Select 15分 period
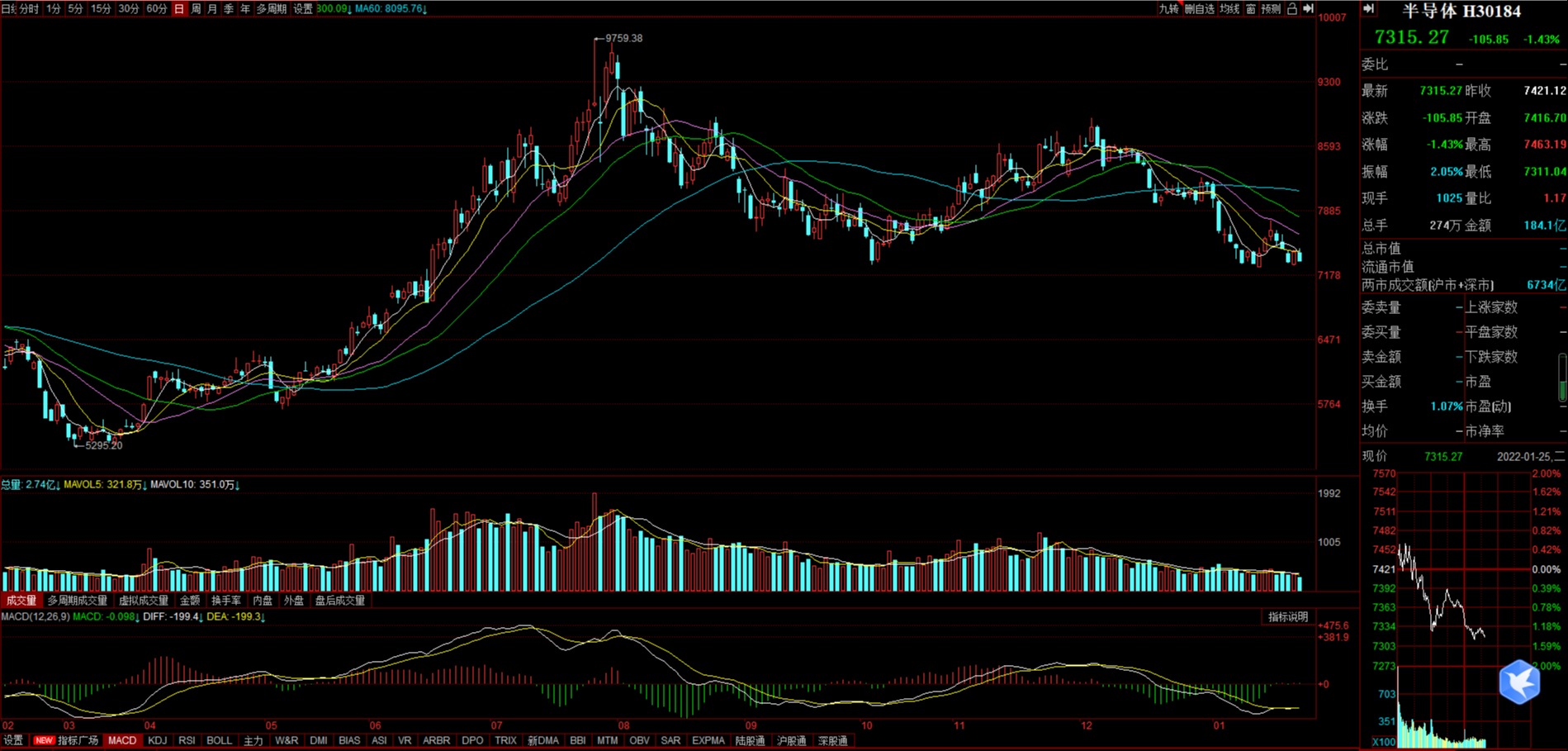Viewport: 1568px width, 751px height. [x=101, y=8]
